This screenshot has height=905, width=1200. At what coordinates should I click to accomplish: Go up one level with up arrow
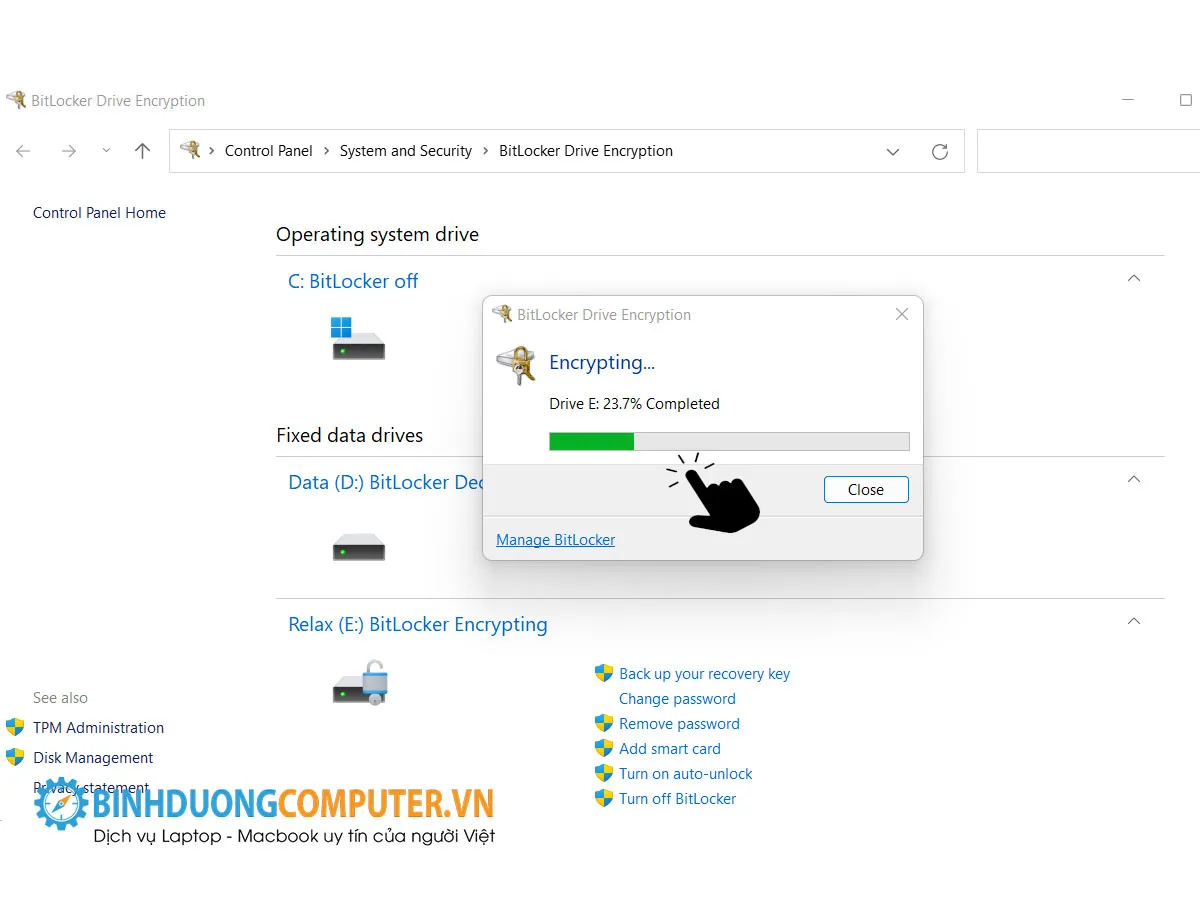[x=142, y=151]
